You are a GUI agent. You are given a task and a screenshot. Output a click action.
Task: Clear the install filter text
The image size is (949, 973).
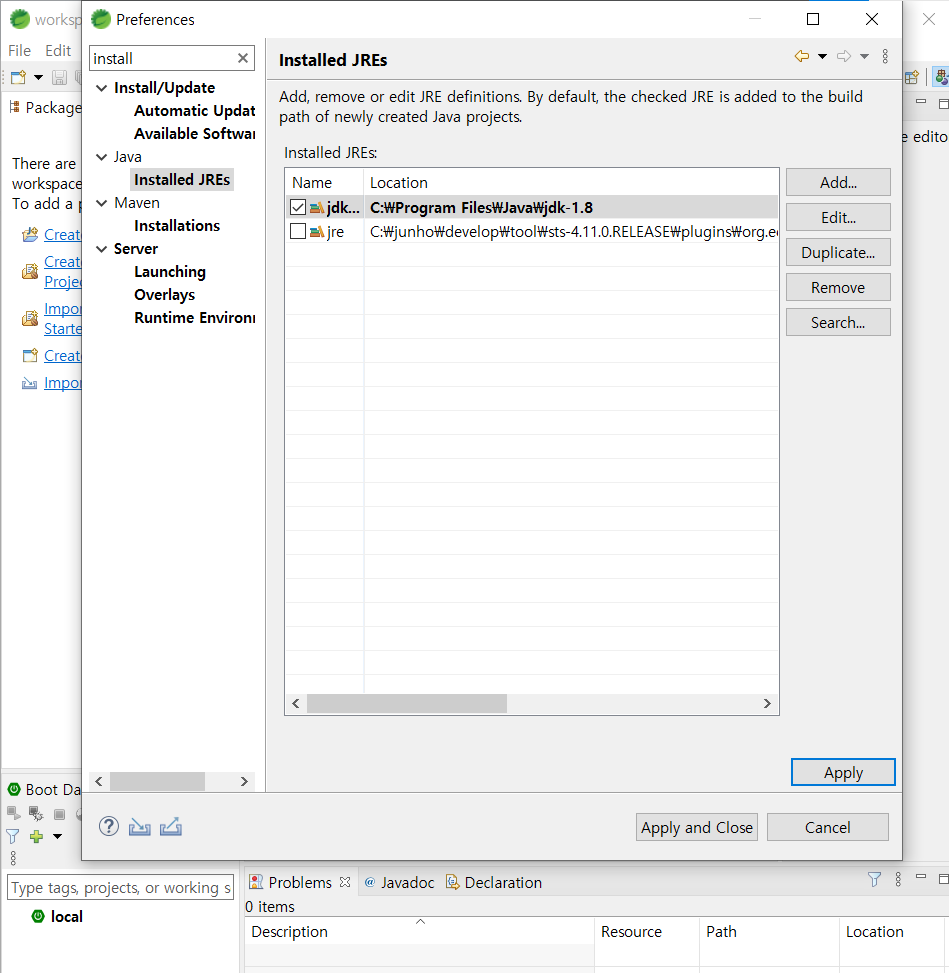[243, 58]
